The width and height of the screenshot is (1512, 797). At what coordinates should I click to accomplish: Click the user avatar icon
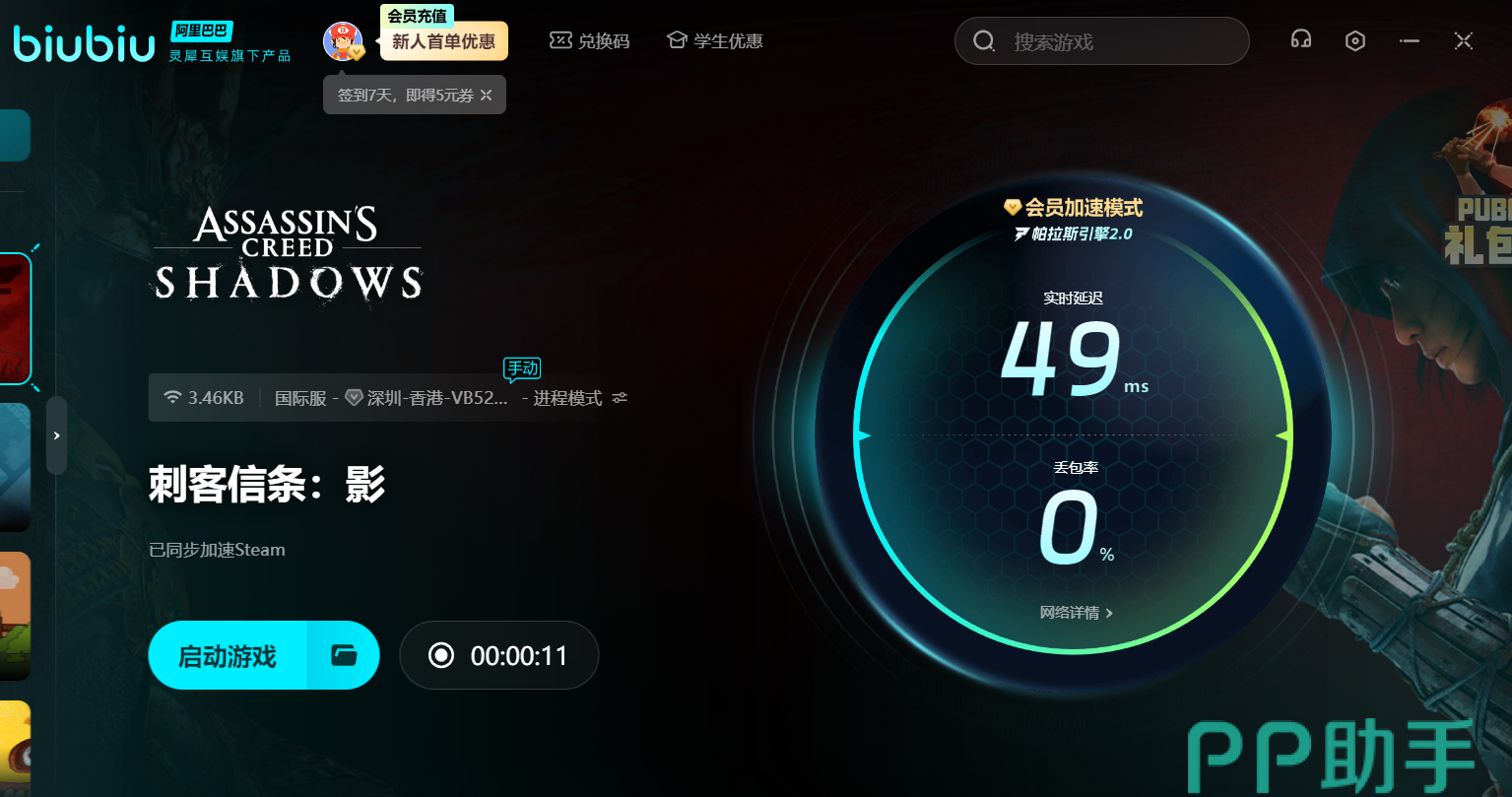(x=342, y=41)
